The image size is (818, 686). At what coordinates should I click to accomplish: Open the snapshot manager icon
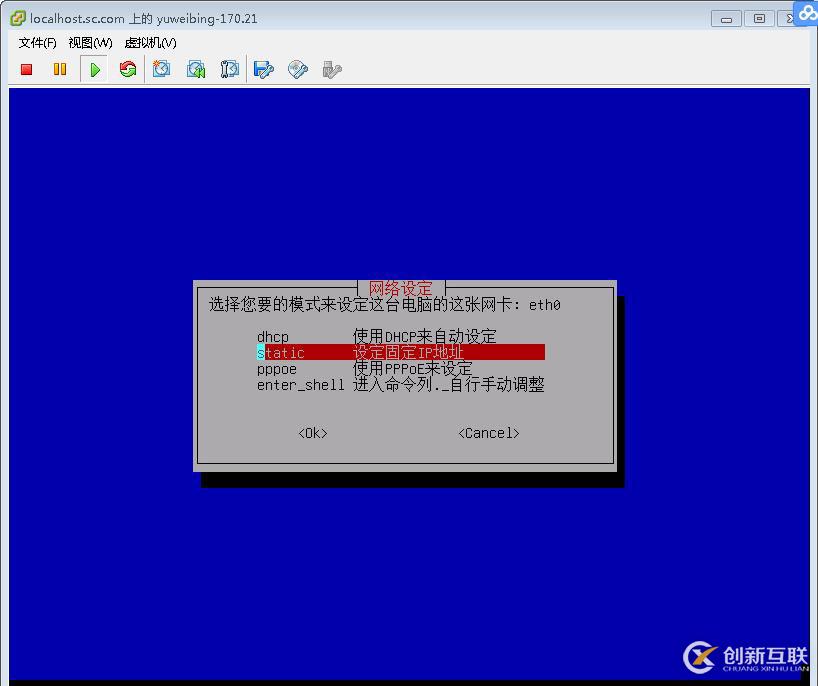(x=229, y=69)
